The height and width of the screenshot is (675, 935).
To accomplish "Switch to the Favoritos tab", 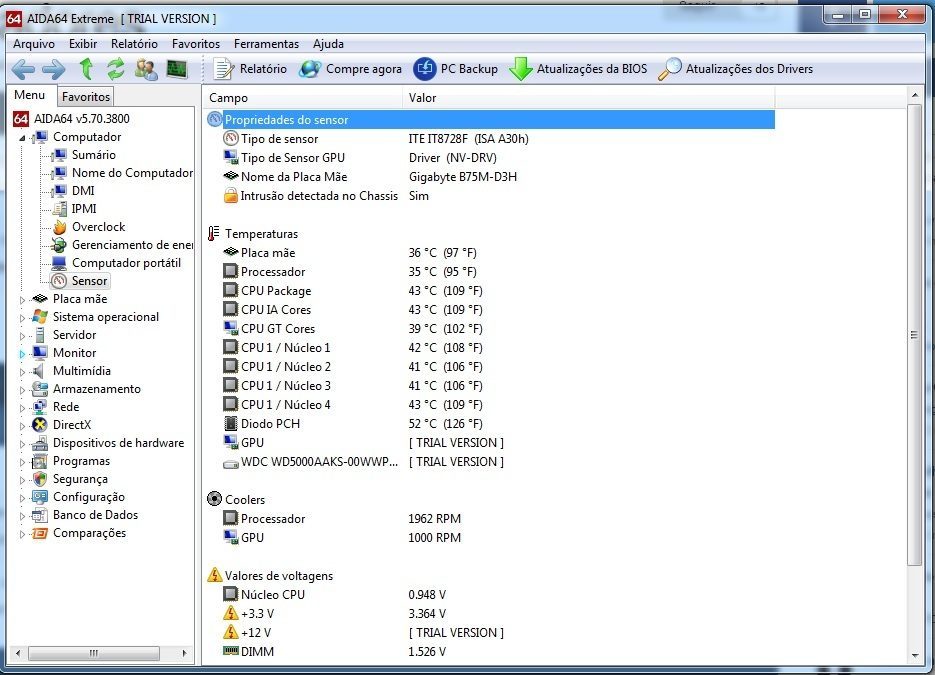I will (86, 97).
